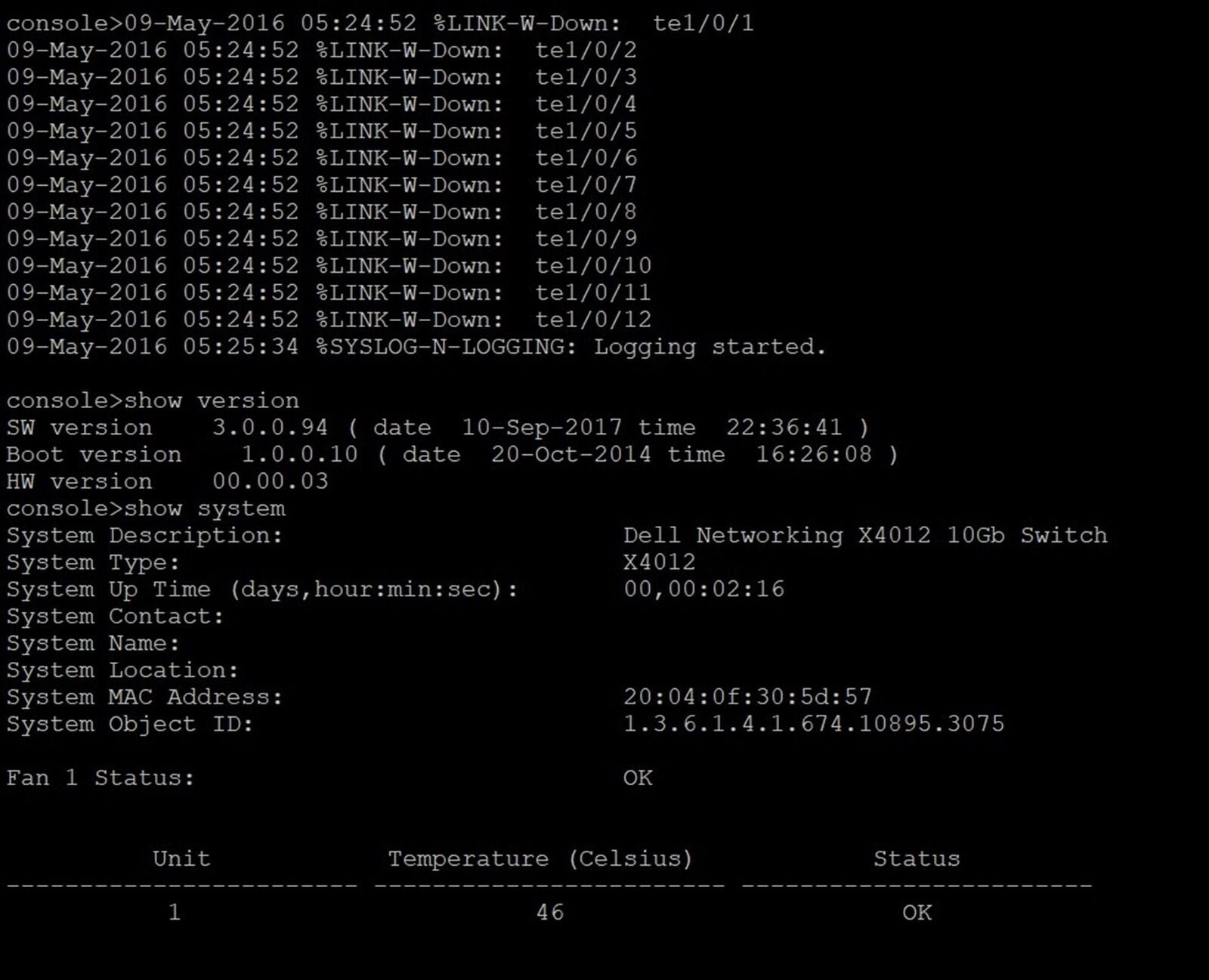Click the System MAC Address value
The image size is (1209, 980).
click(747, 697)
